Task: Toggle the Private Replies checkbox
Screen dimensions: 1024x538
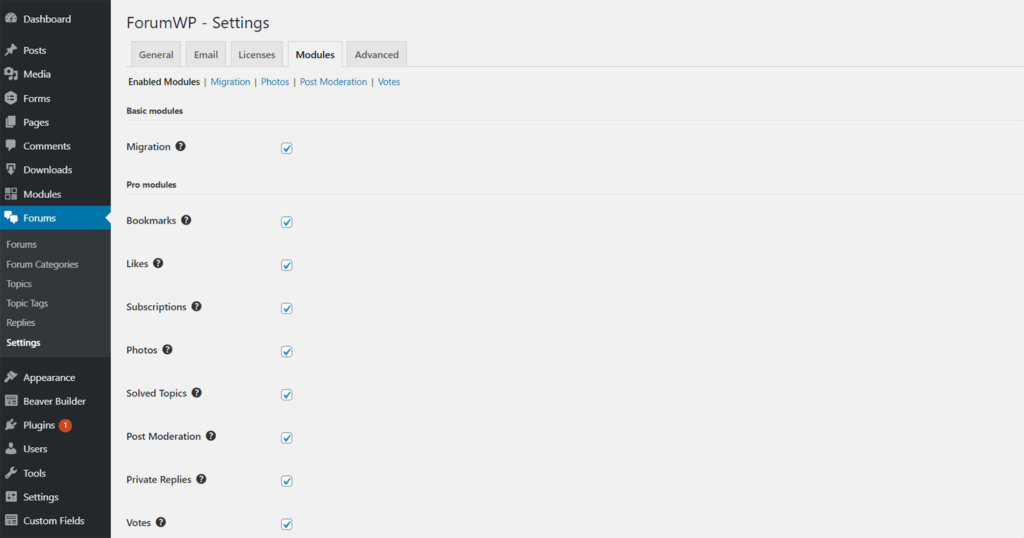Action: click(x=287, y=481)
